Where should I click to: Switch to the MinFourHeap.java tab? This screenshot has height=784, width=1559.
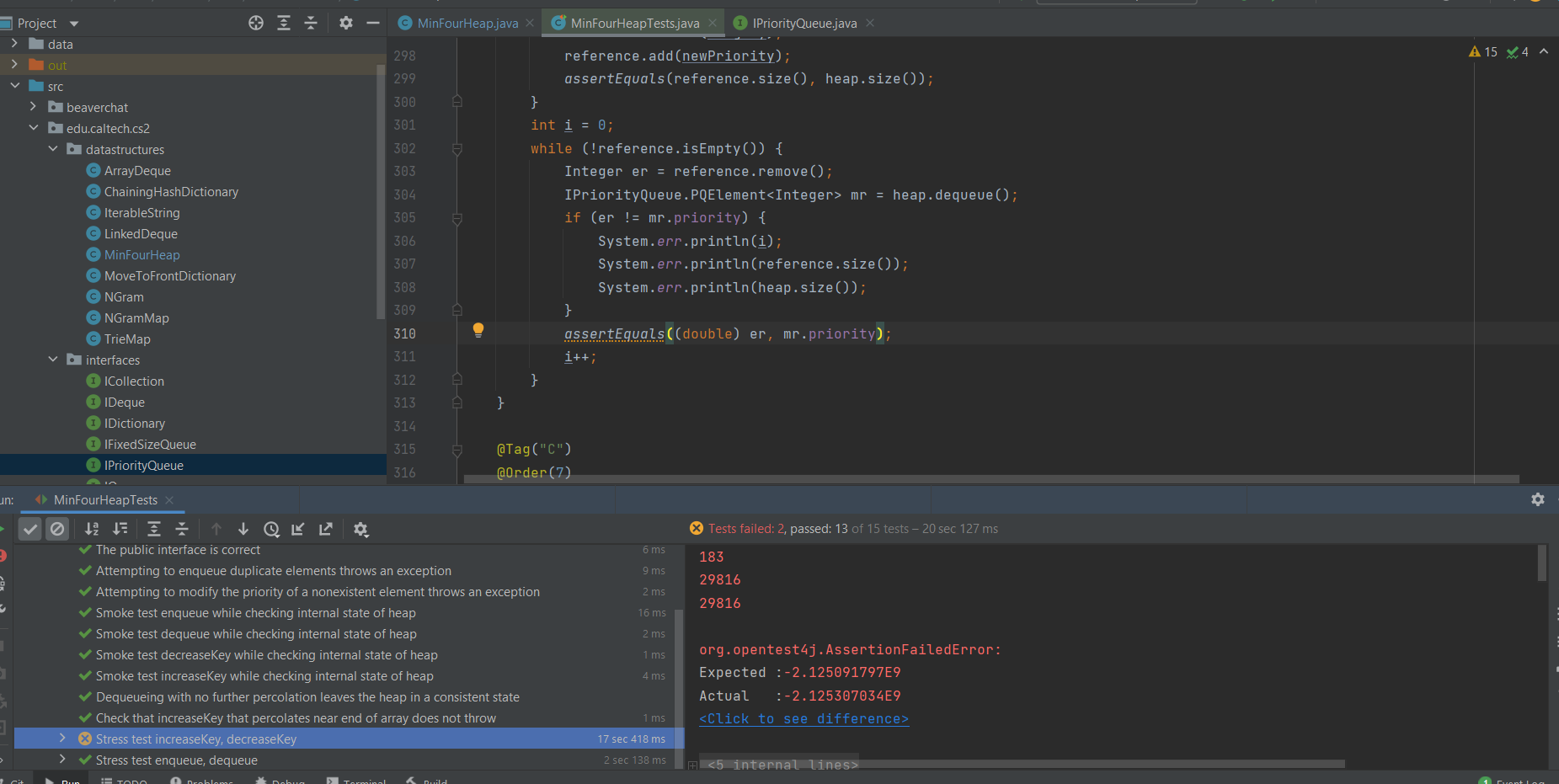pos(467,24)
